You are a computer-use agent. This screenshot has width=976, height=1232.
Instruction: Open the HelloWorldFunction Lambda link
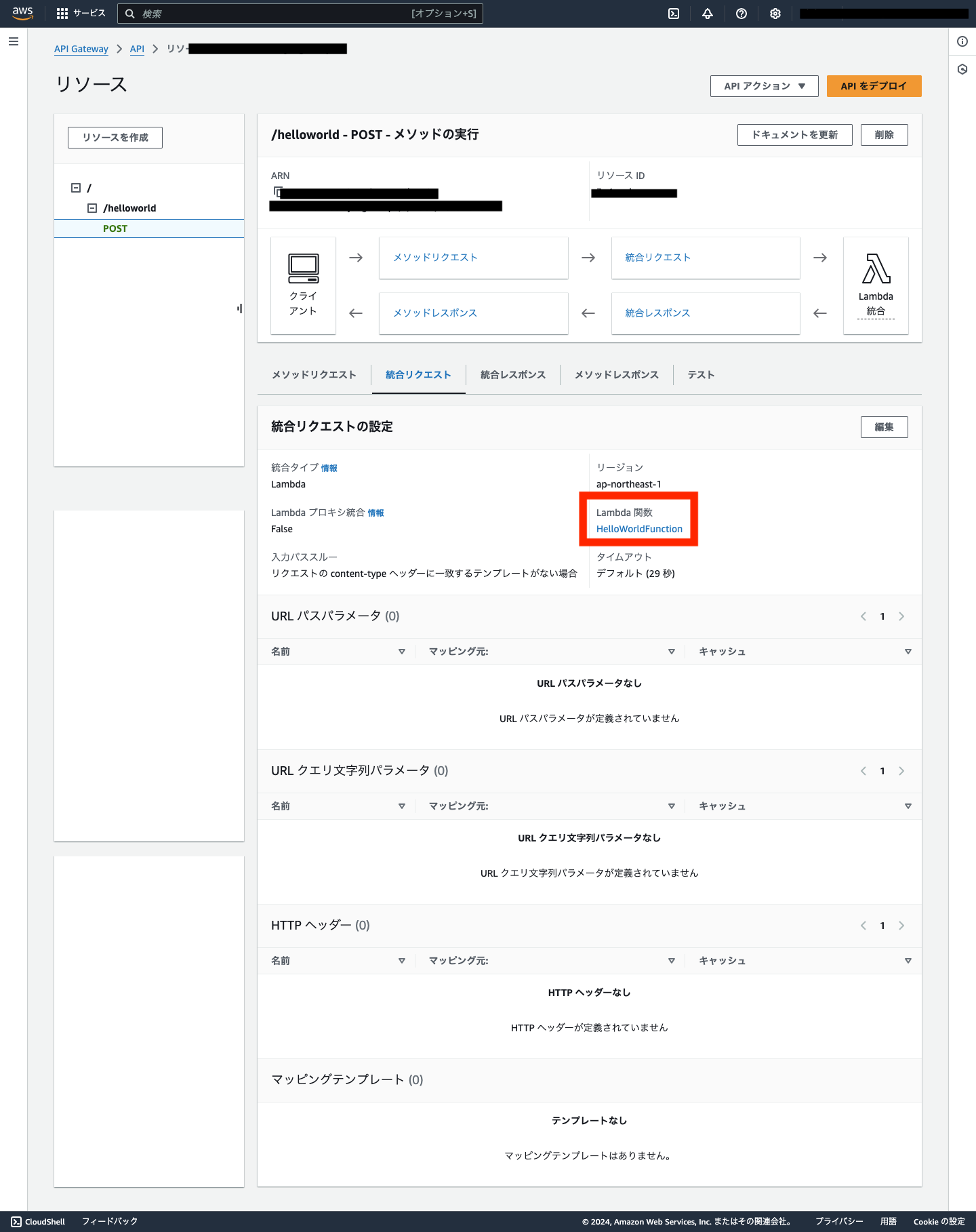639,529
